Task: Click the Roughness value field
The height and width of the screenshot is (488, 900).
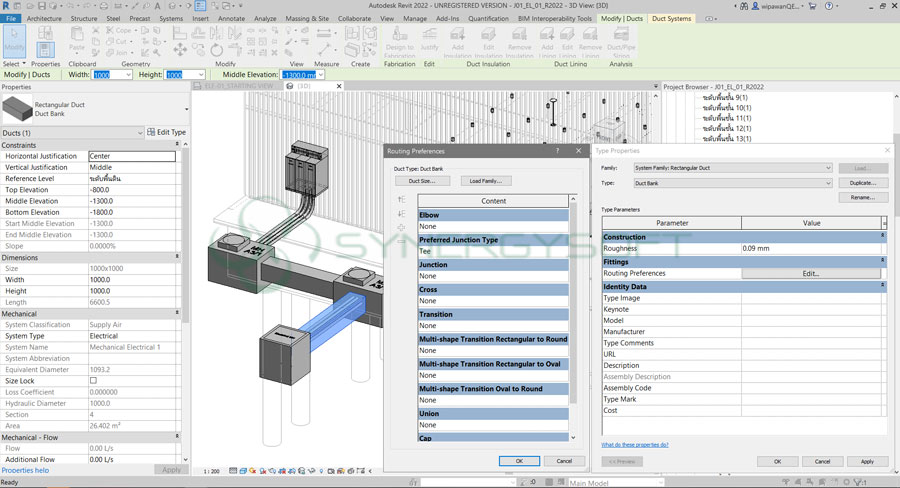Action: [810, 248]
